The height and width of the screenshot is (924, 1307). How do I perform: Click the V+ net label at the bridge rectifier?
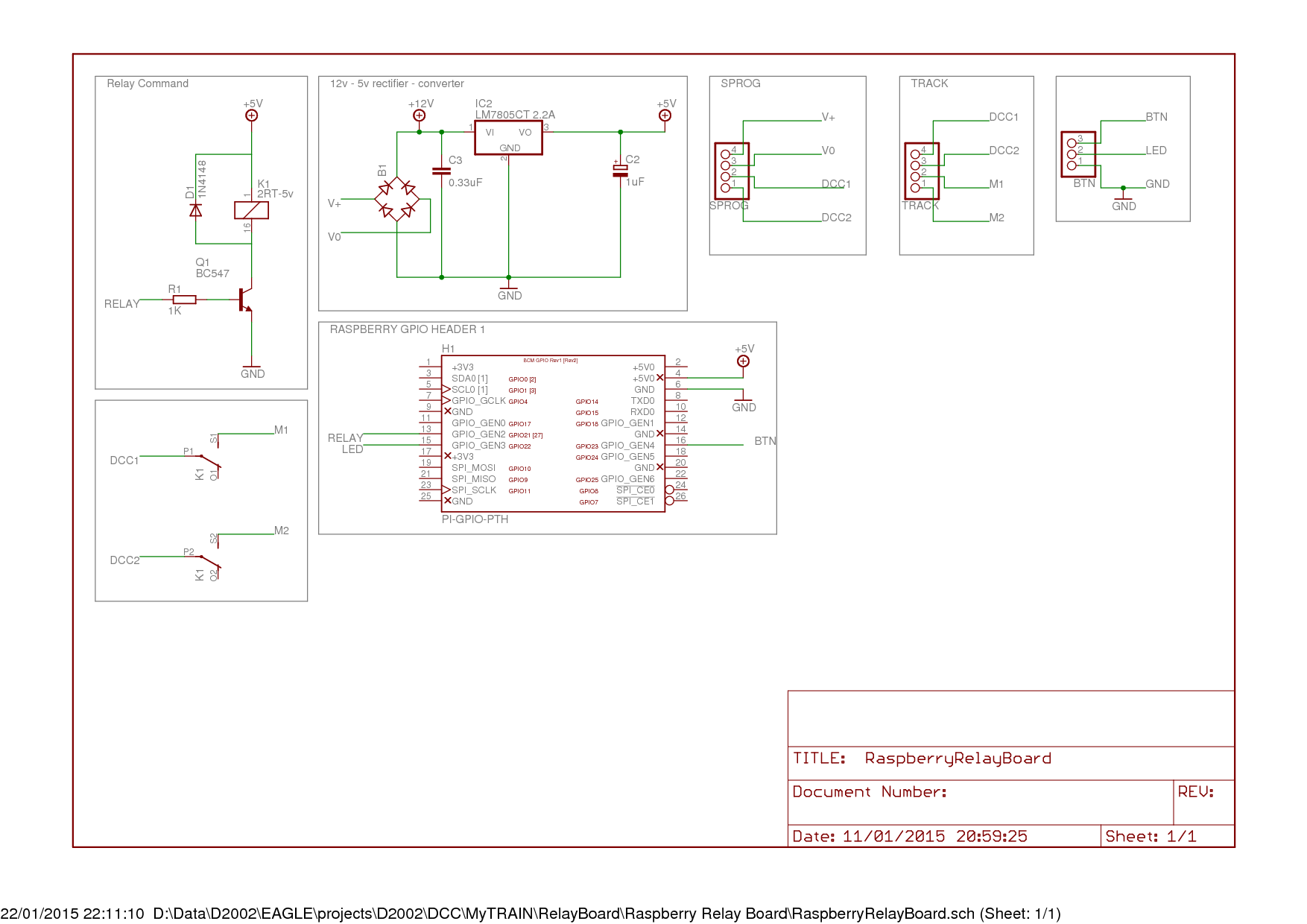335,203
